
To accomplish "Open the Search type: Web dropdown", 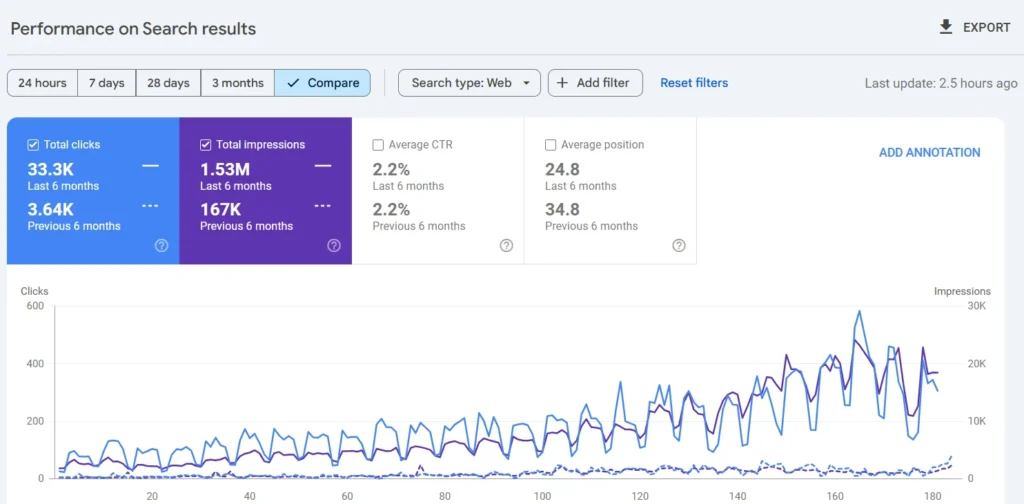I will (469, 83).
